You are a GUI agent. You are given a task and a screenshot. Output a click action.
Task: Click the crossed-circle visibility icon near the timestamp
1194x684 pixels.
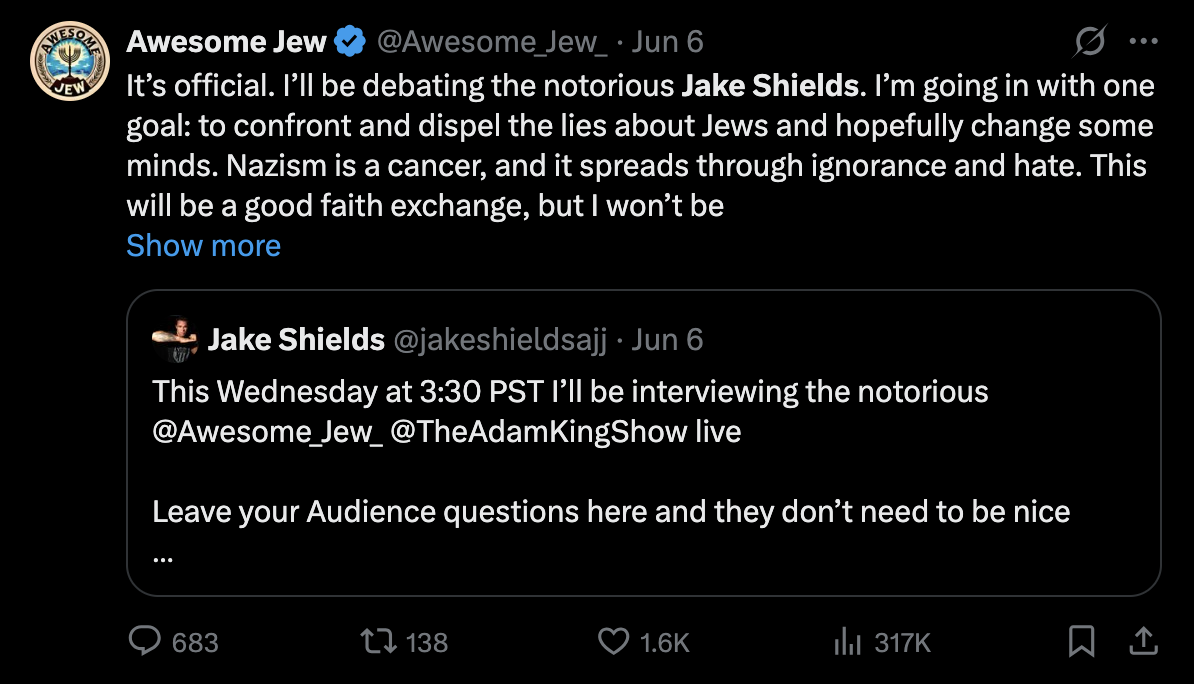pyautogui.click(x=1088, y=41)
